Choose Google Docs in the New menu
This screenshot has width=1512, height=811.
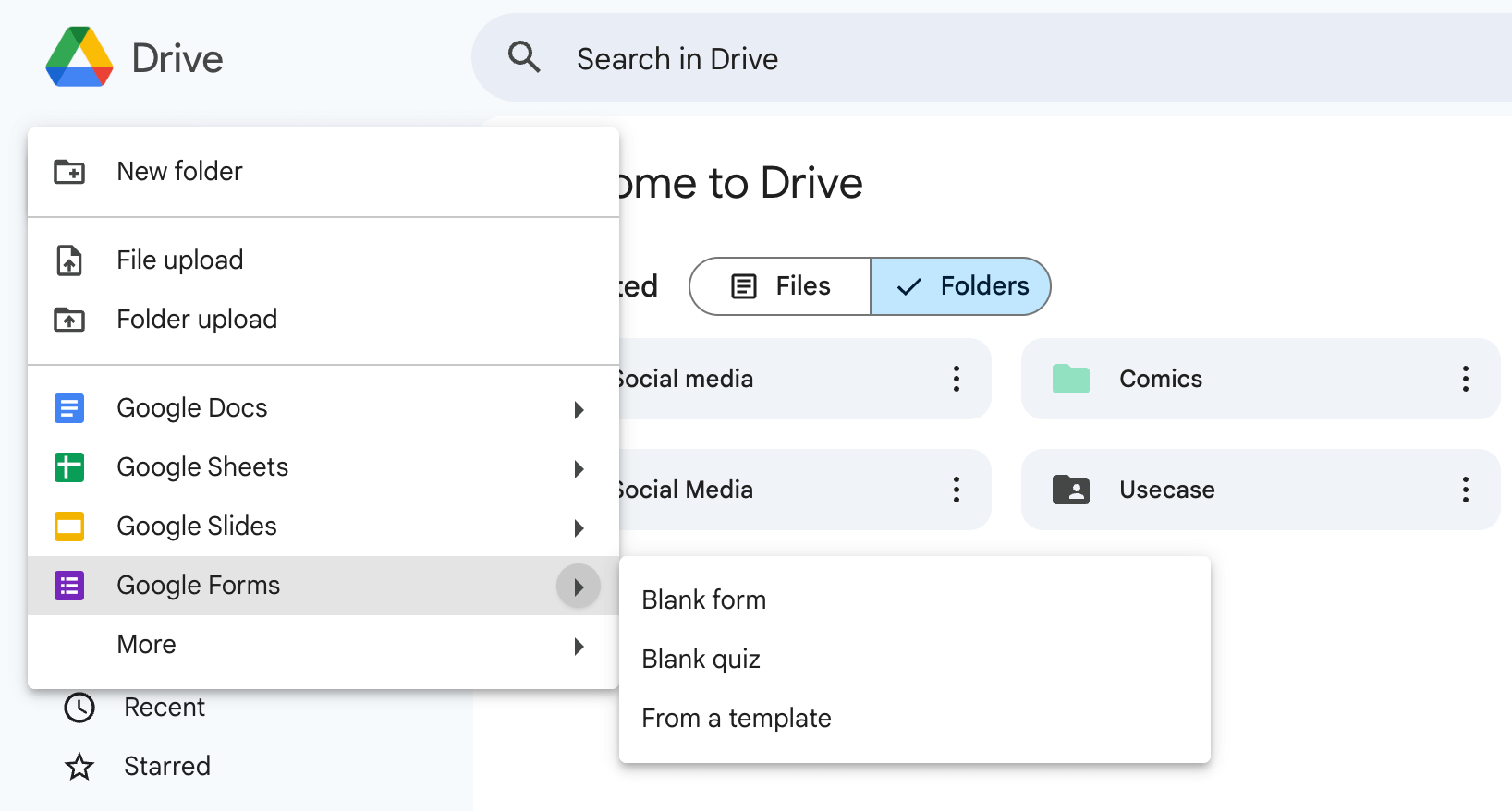pos(323,408)
